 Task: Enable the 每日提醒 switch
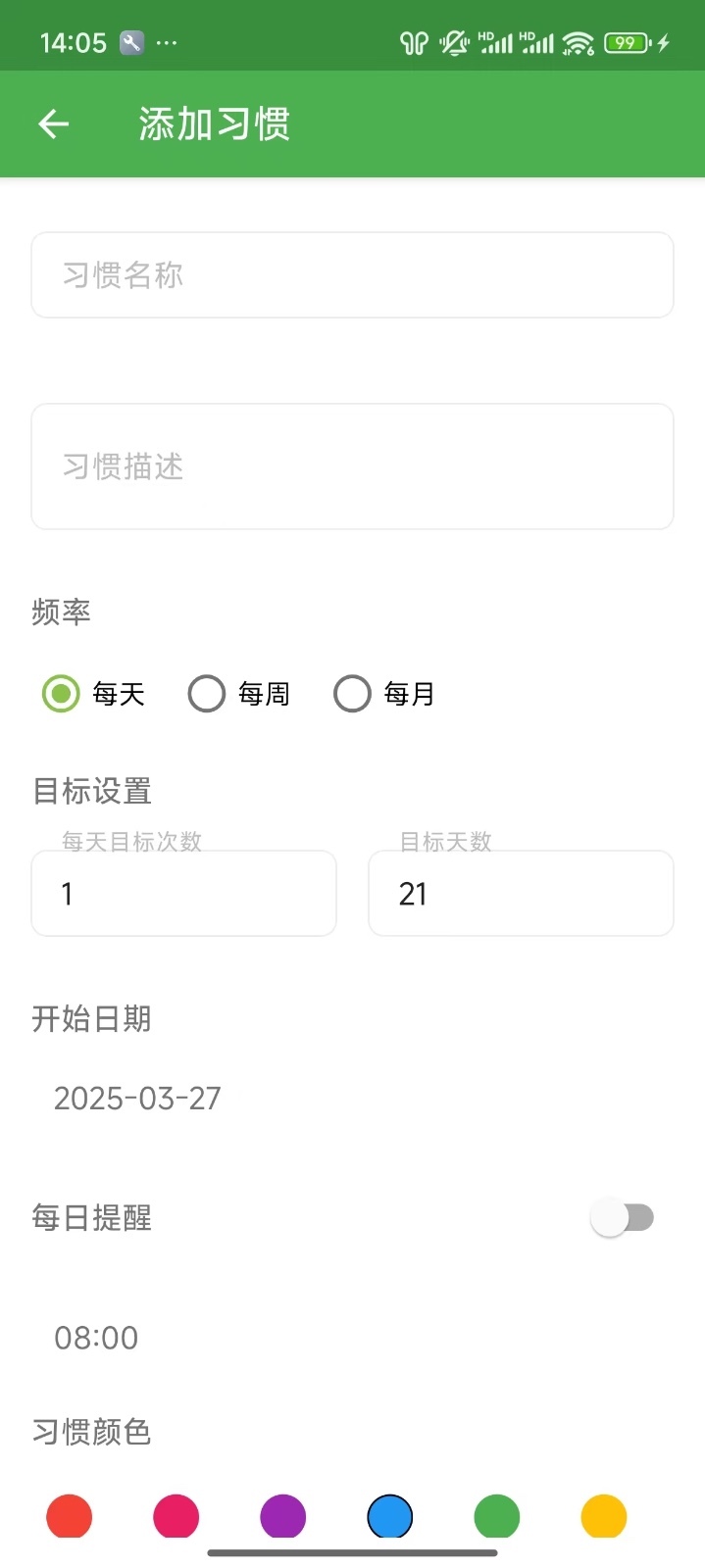click(x=622, y=1217)
